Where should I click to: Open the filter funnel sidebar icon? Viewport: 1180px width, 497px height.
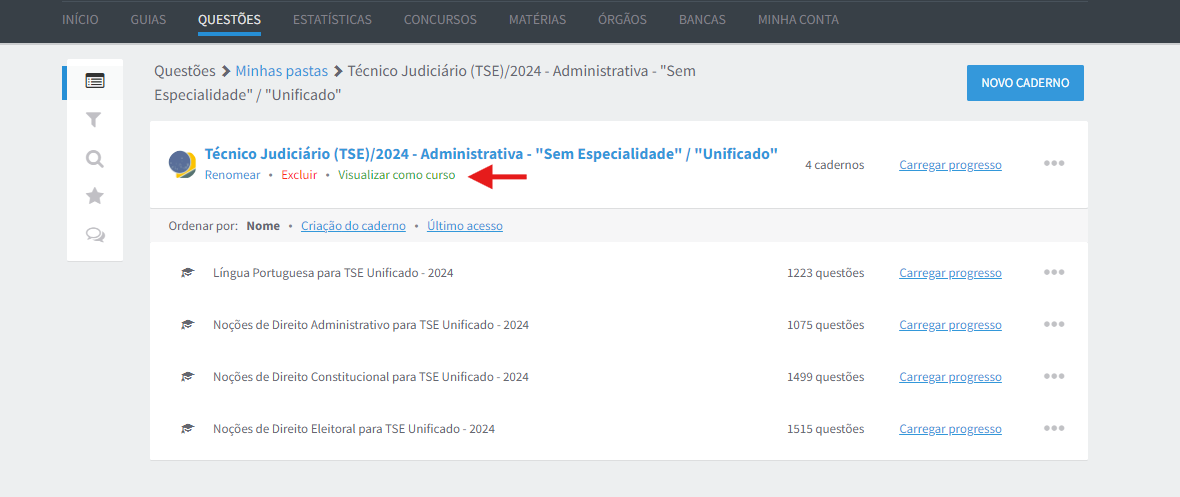point(94,120)
